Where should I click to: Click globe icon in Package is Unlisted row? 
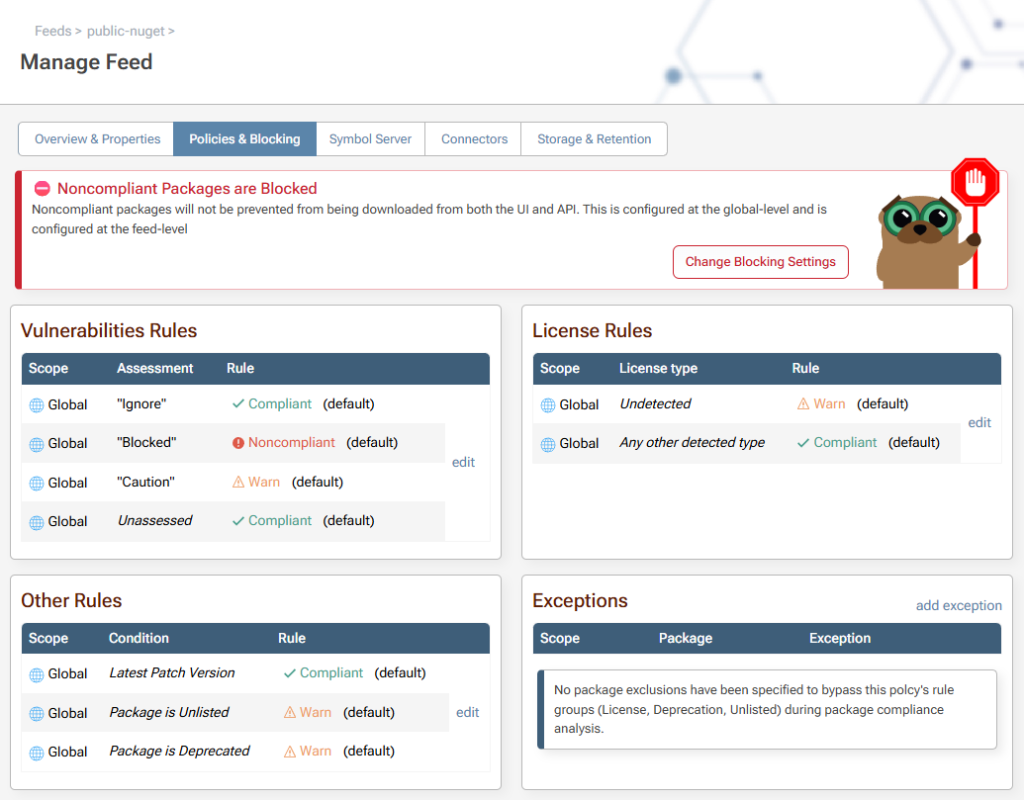pos(37,713)
